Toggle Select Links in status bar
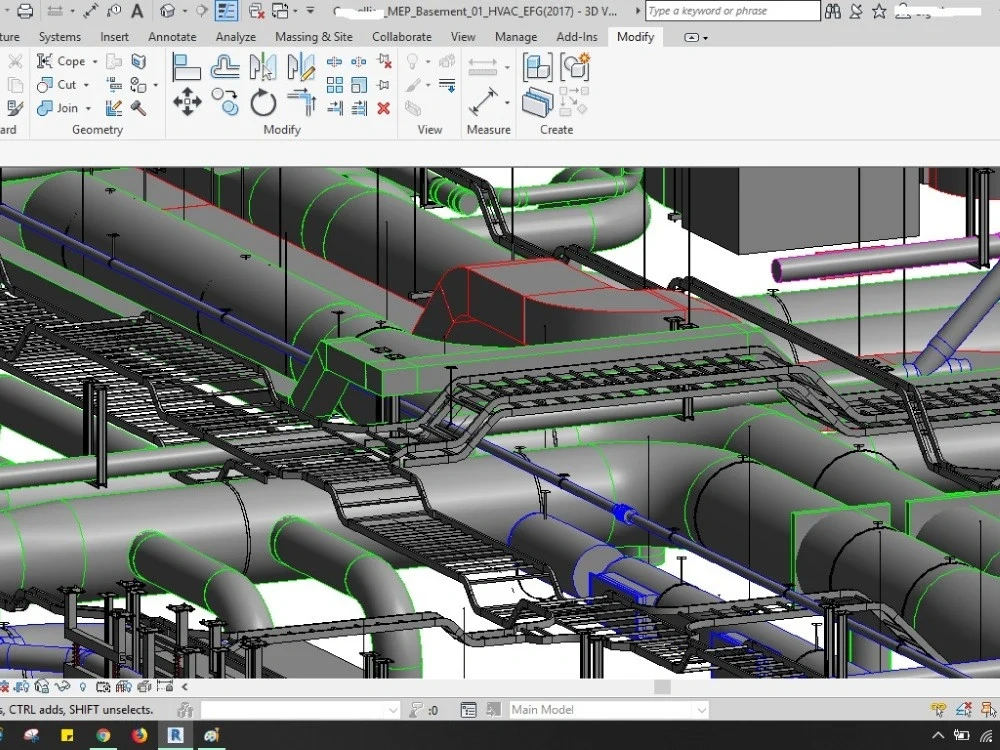1000x750 pixels. pos(938,709)
